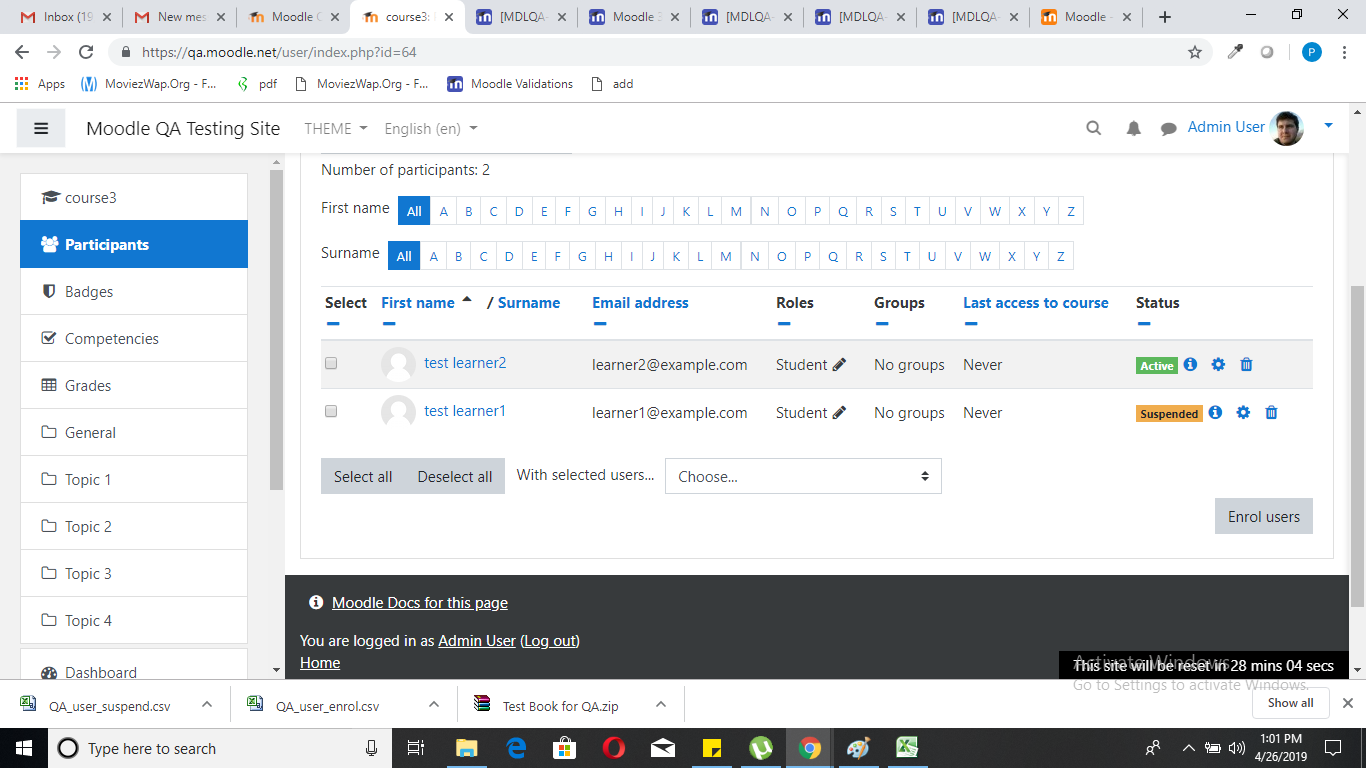Edit role pencil icon for learner2

tap(839, 365)
